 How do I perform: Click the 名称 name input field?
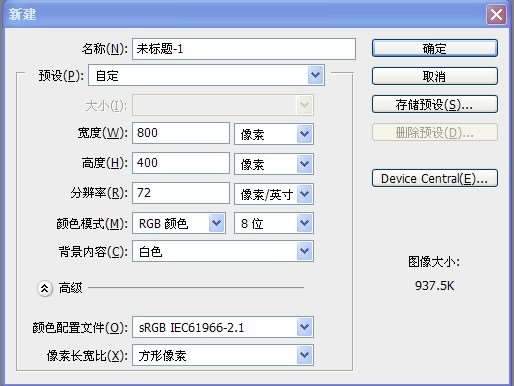244,49
